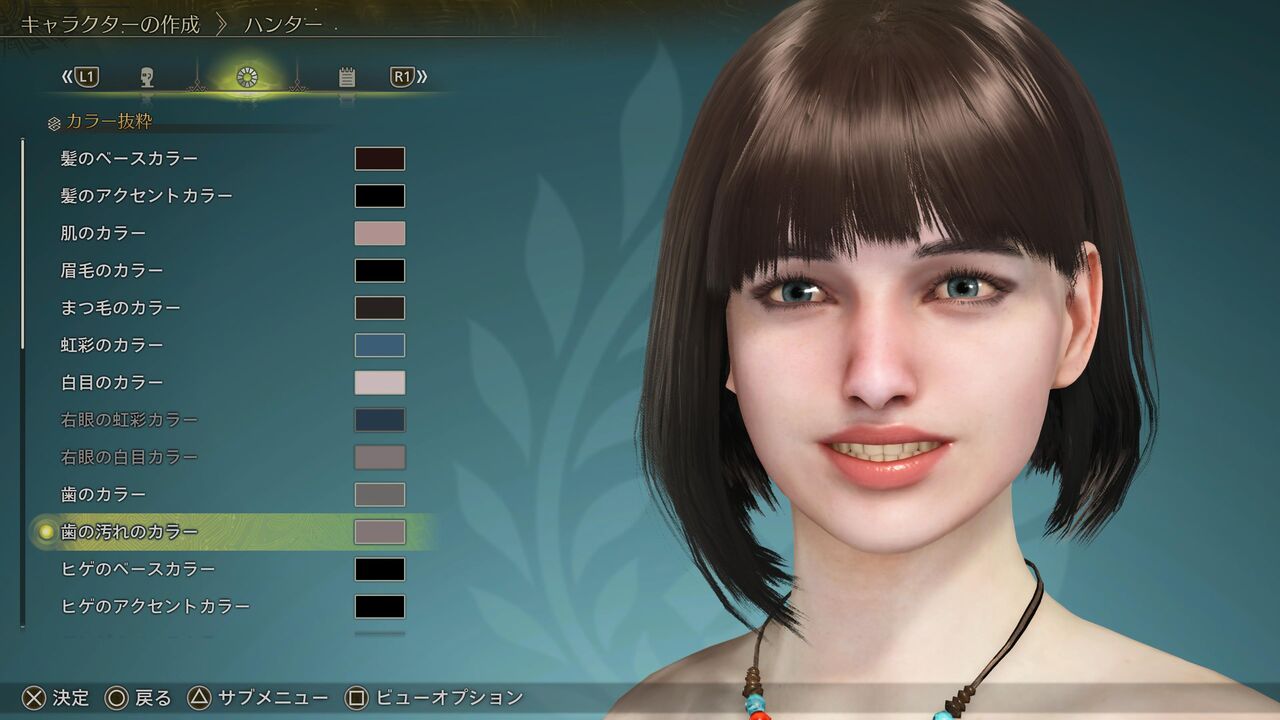Click the greyed 右眼の白目カラー label
This screenshot has width=1280, height=720.
pos(129,457)
